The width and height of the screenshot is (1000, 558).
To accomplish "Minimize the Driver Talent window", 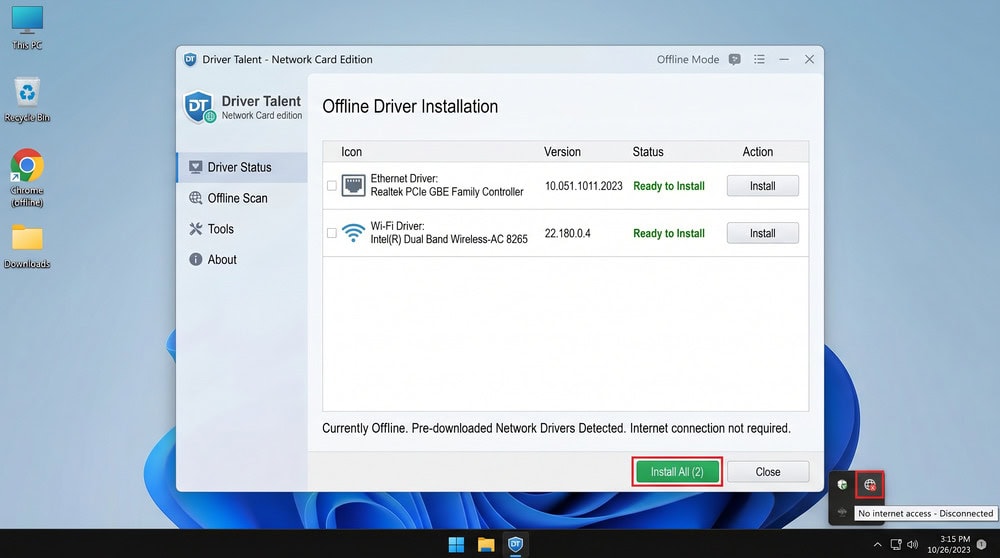I will pyautogui.click(x=784, y=59).
